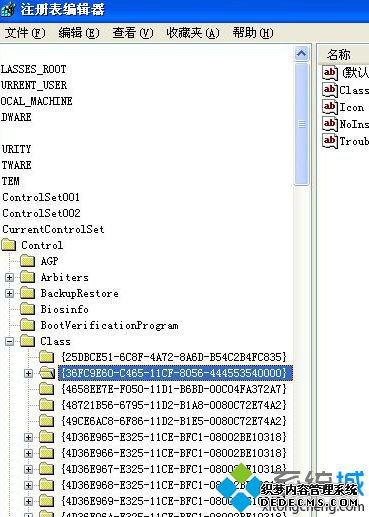This screenshot has height=517, width=369.
Task: Click the tree scrollbar up arrow
Action: [x=301, y=54]
